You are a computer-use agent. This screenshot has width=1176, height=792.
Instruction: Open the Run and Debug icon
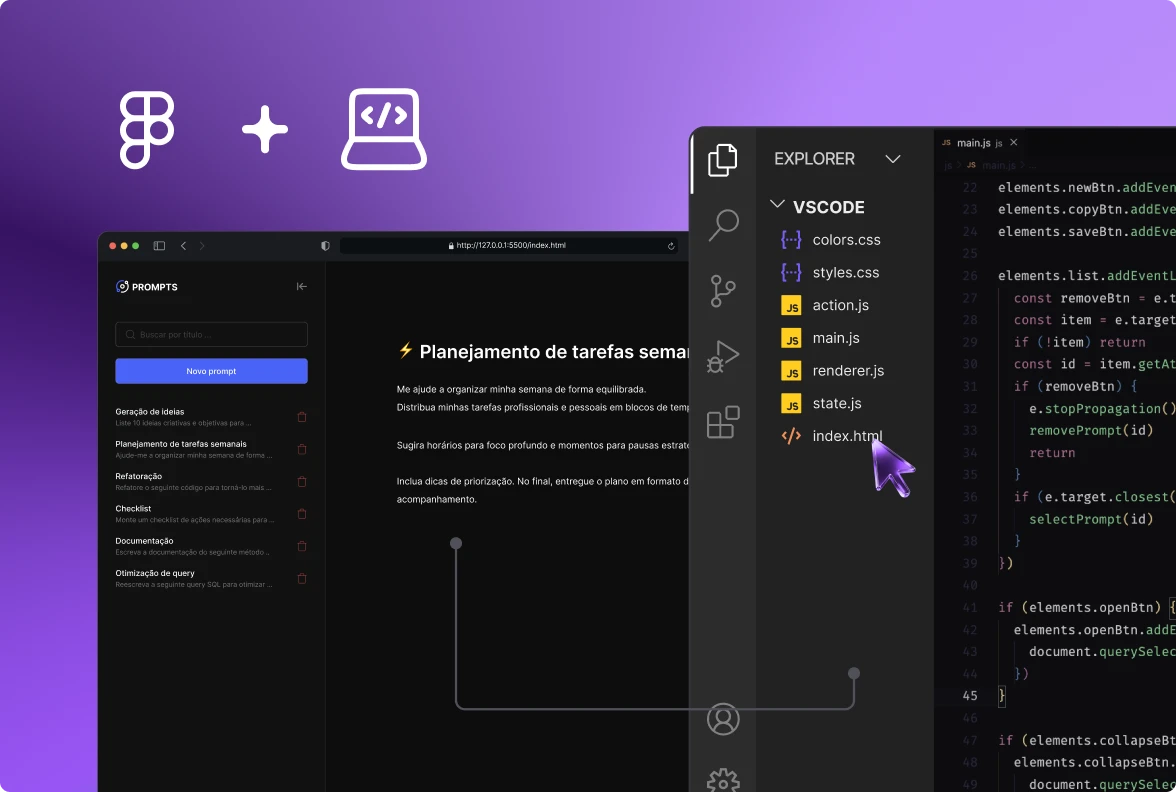coord(723,356)
